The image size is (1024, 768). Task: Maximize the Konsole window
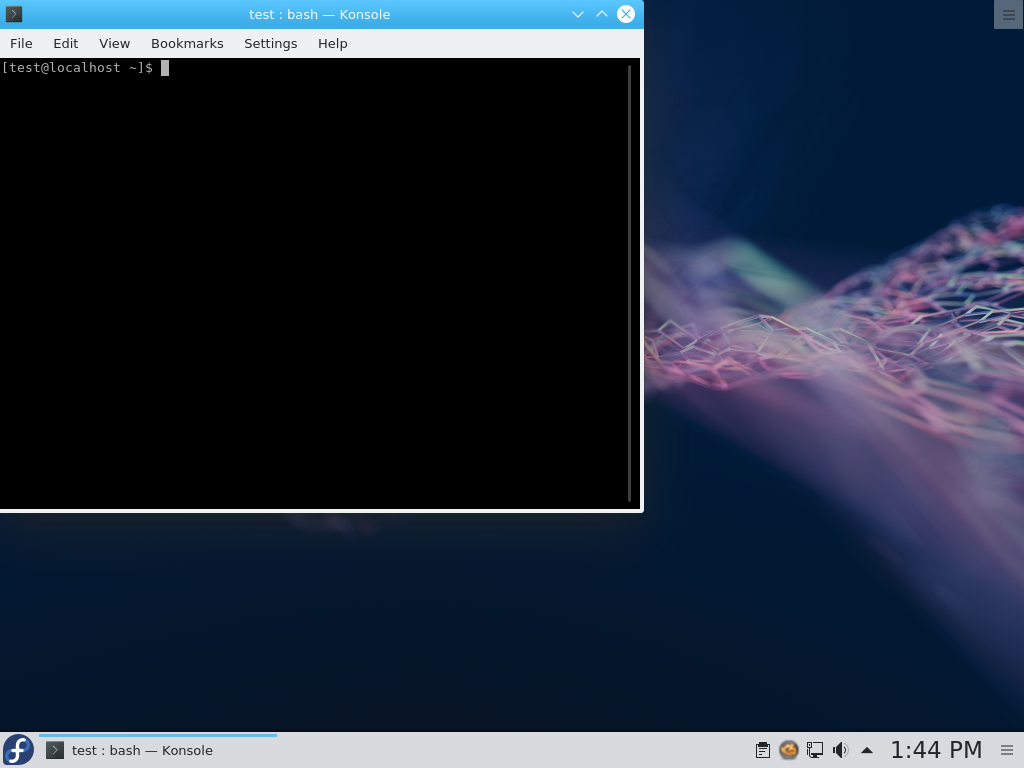[601, 14]
